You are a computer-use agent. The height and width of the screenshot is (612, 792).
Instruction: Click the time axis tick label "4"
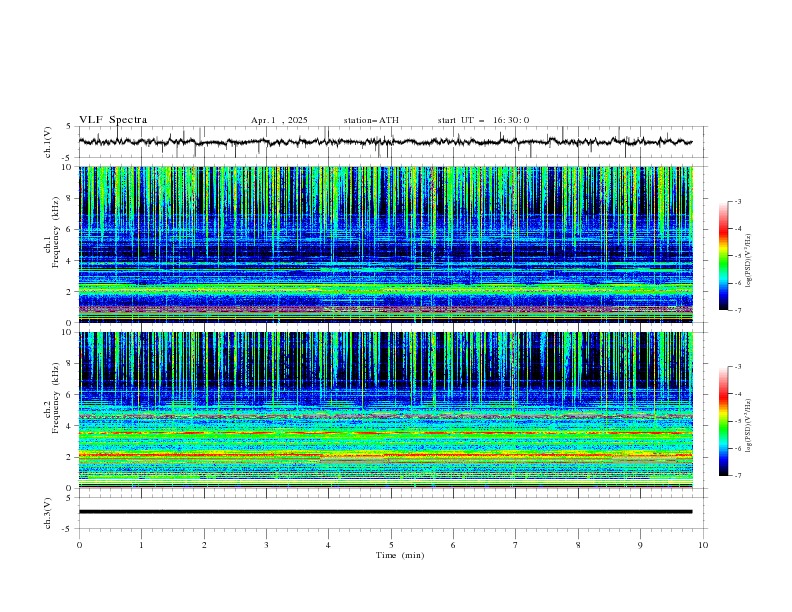point(328,545)
